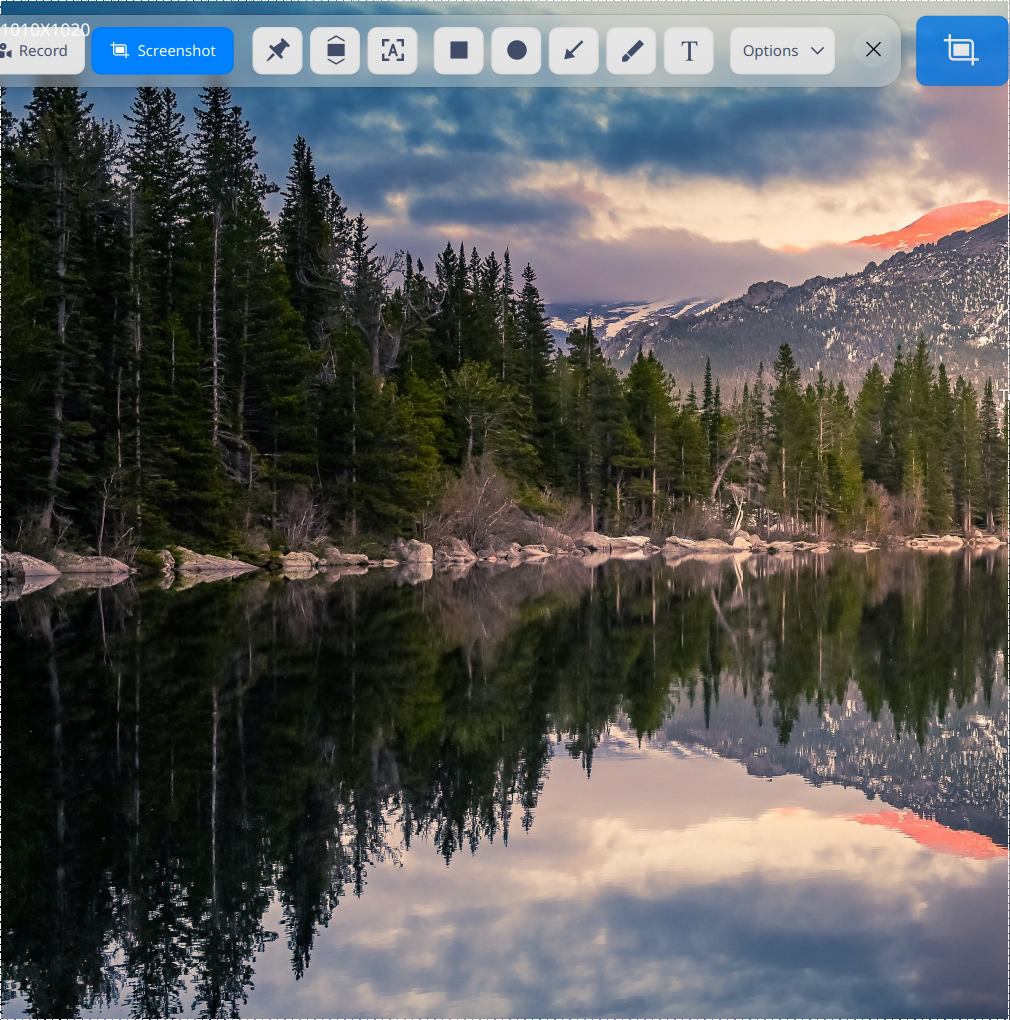This screenshot has height=1020, width=1010.
Task: Start a scrolling capture
Action: point(335,51)
